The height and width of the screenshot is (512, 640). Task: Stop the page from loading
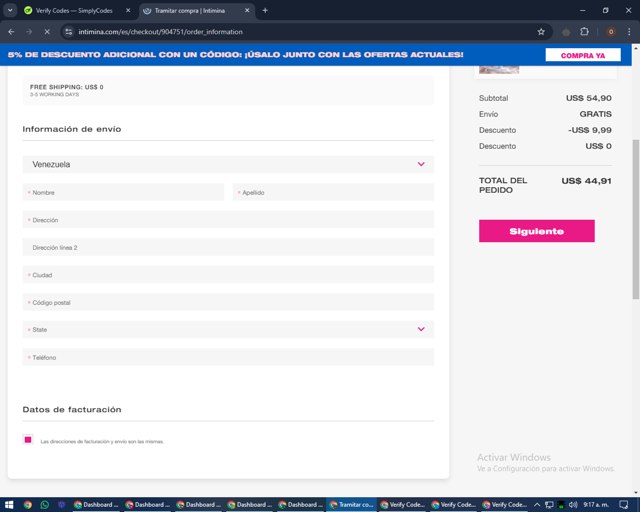click(47, 31)
